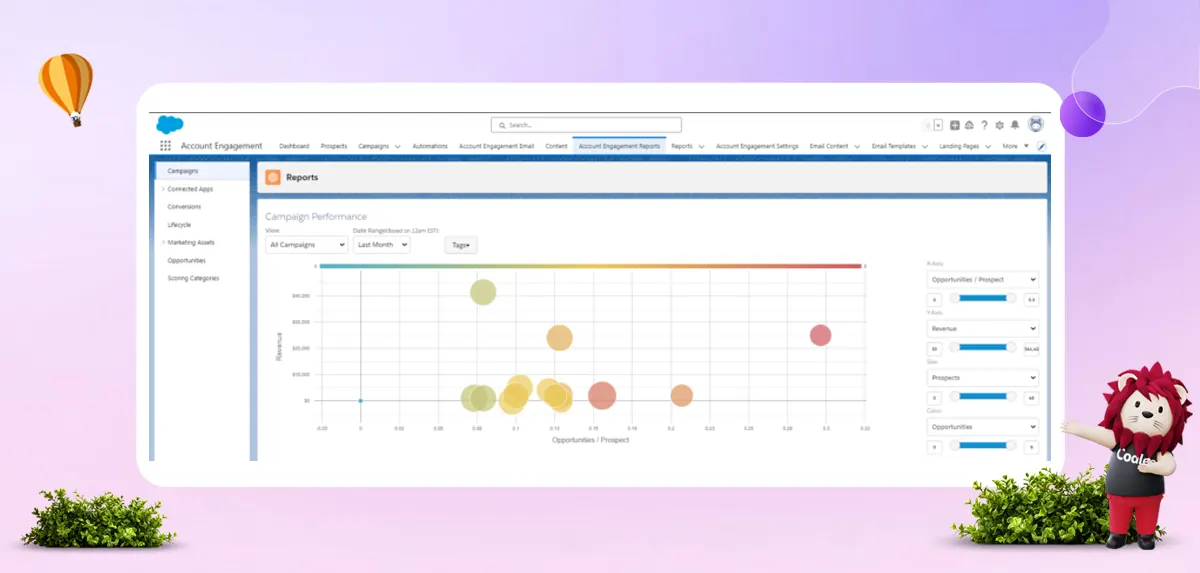Click the Tags button

point(461,244)
